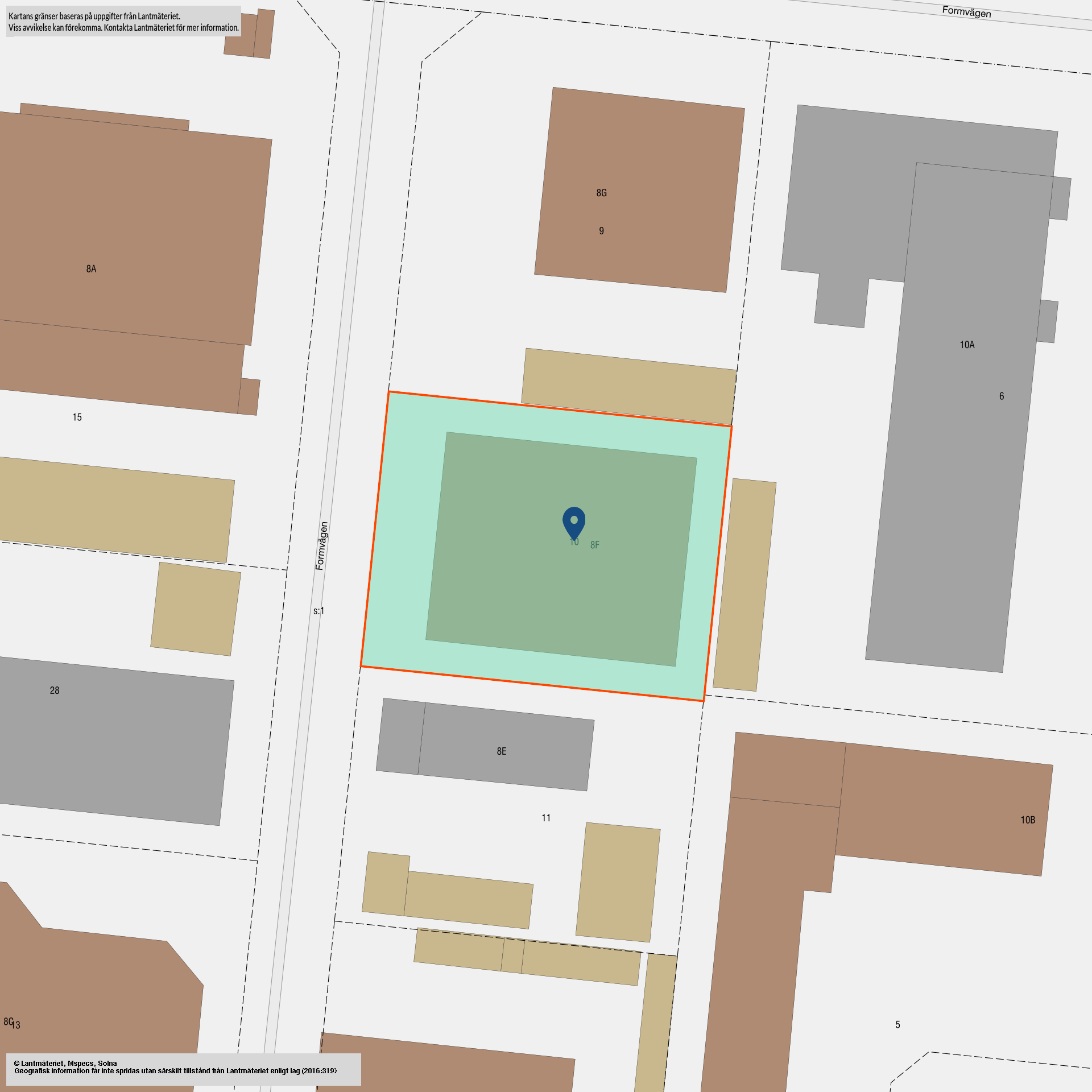Click gray building labeled 8E
This screenshot has height=1092, width=1092.
tap(501, 751)
